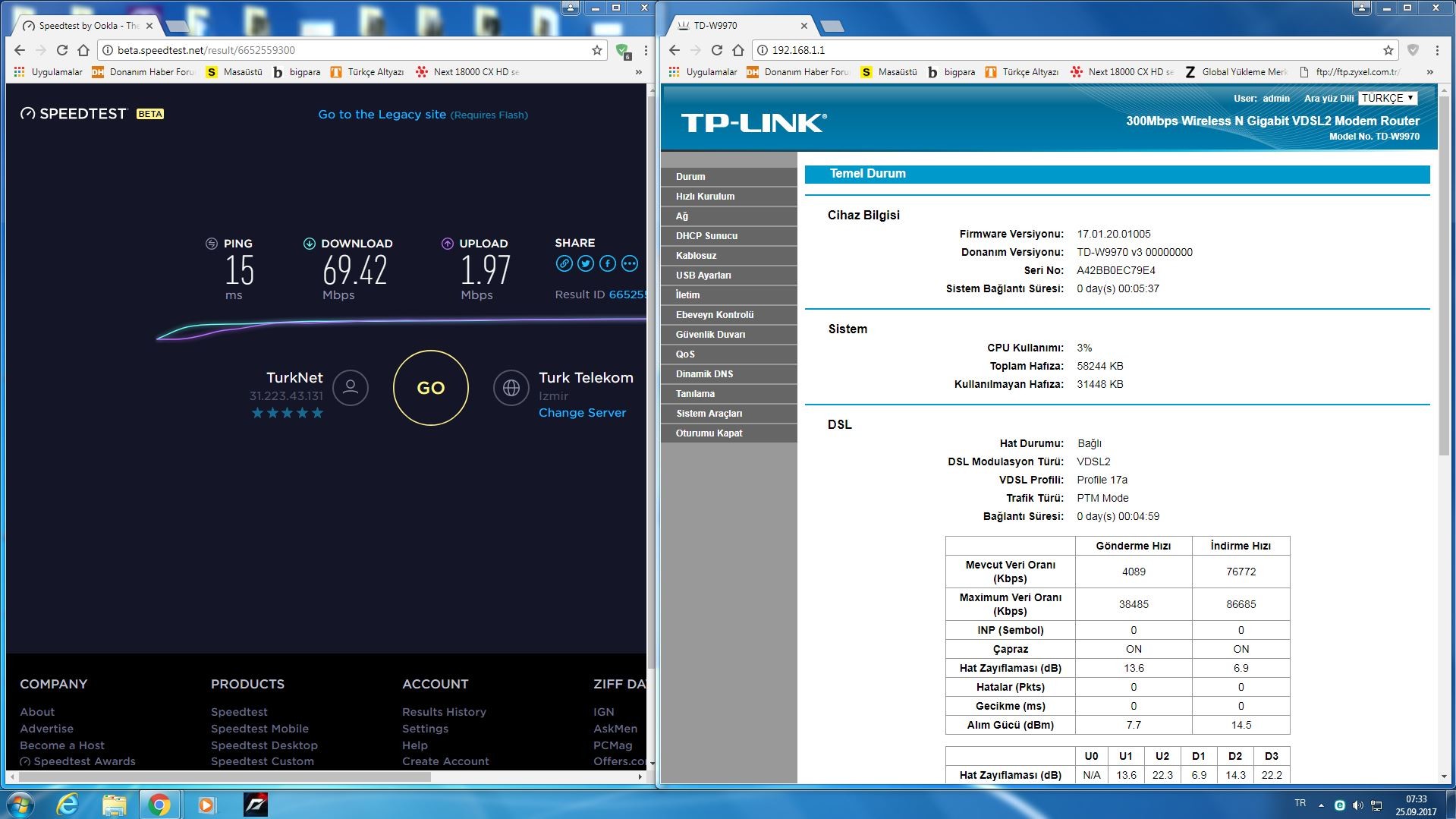Go back in the router browser window
Image resolution: width=1456 pixels, height=819 pixels.
tap(675, 50)
